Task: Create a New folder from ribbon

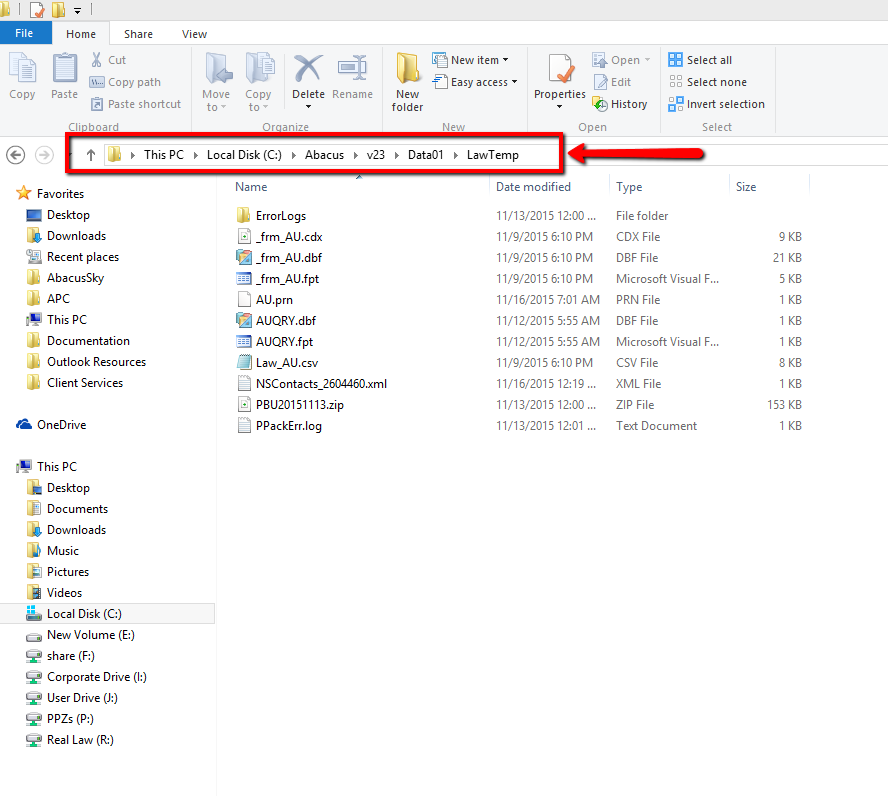Action: [407, 82]
